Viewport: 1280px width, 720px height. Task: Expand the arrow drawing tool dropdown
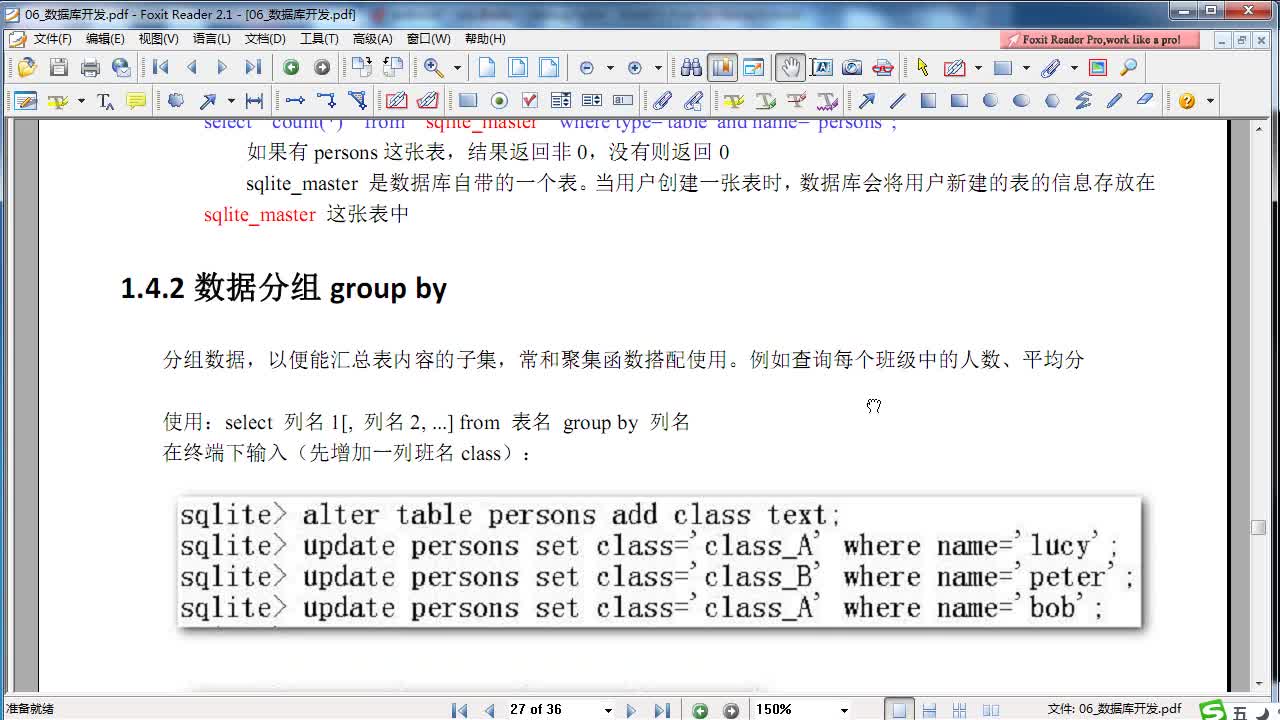point(231,101)
